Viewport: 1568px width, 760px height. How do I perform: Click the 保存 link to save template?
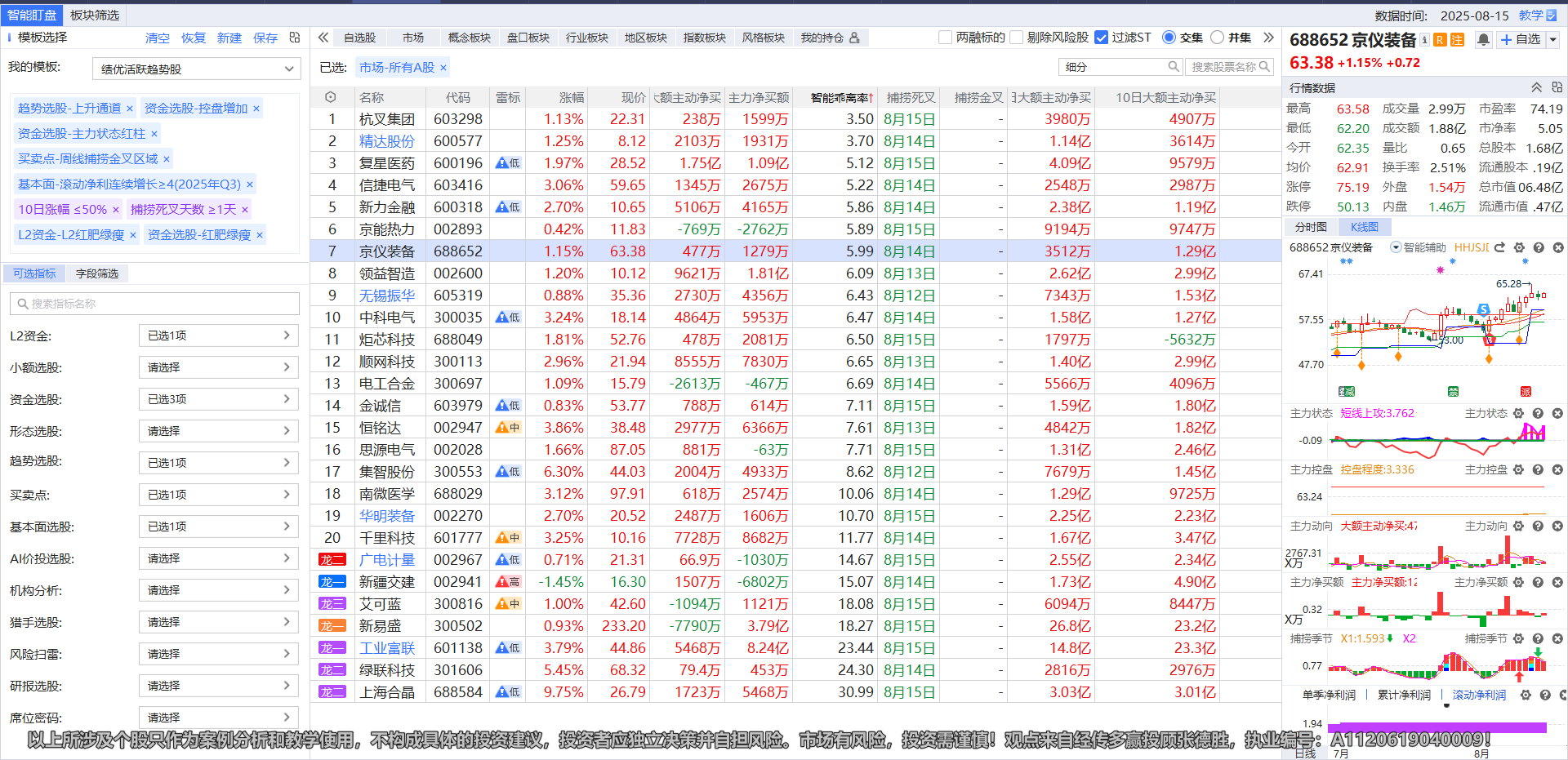click(x=265, y=38)
